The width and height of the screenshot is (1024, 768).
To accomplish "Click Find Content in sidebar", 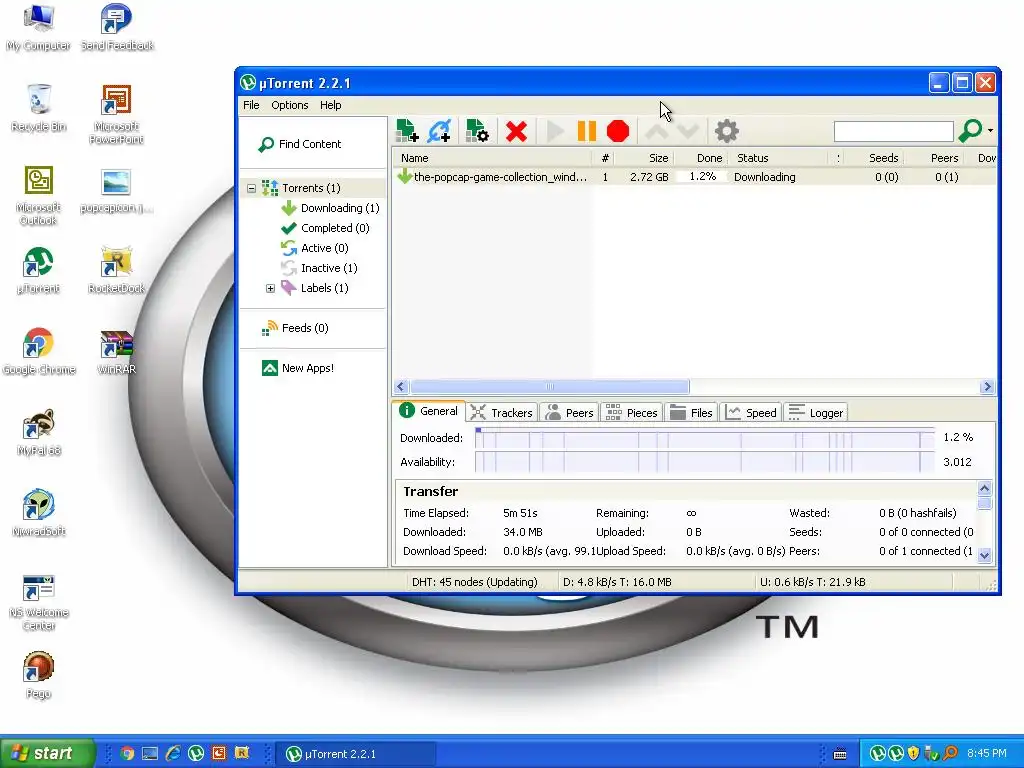I will click(x=300, y=144).
